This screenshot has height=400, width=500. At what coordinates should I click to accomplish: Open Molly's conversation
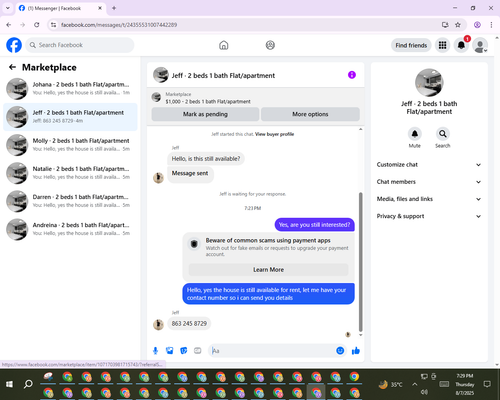pos(70,145)
